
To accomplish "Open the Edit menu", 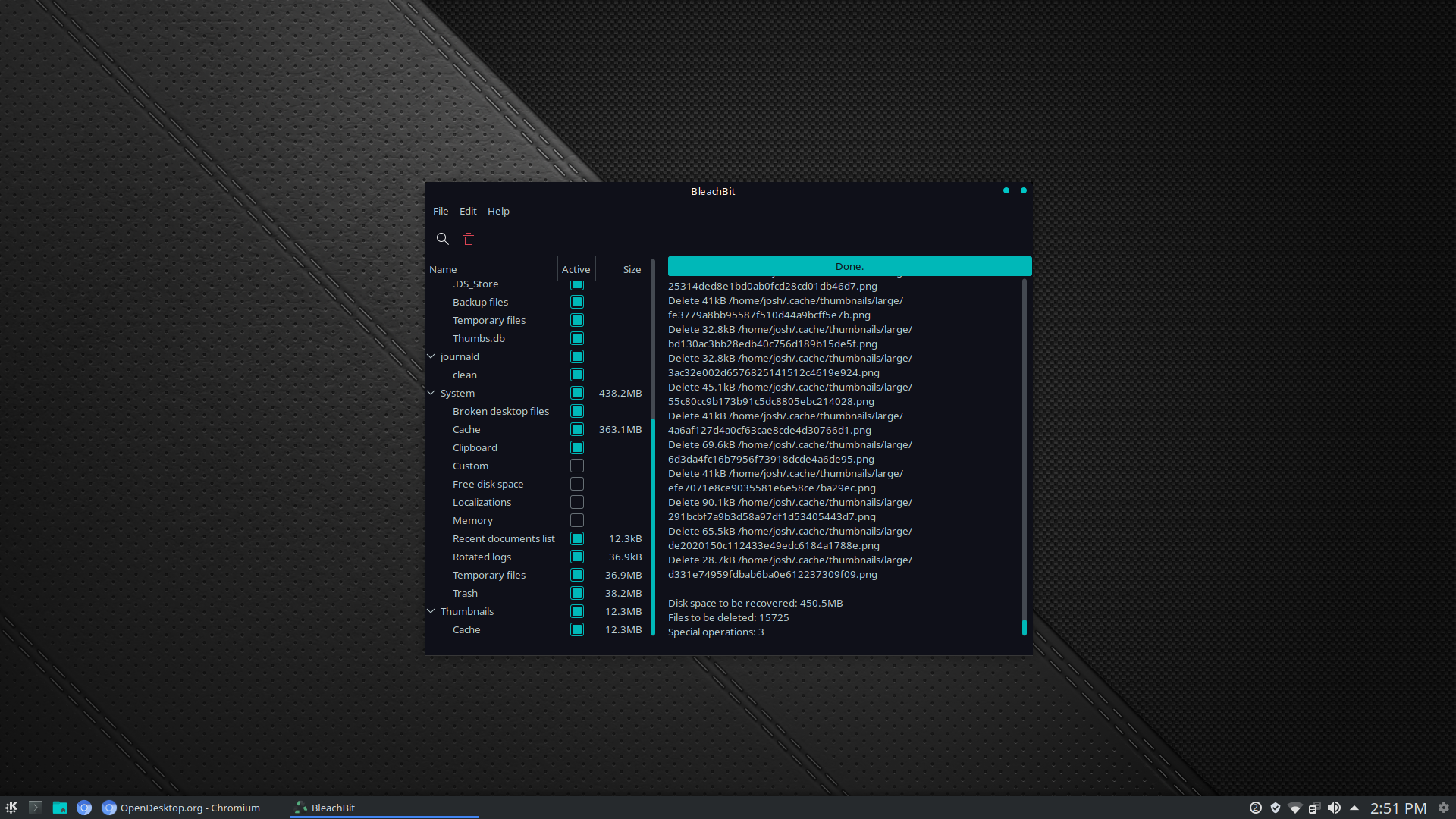I will click(468, 211).
